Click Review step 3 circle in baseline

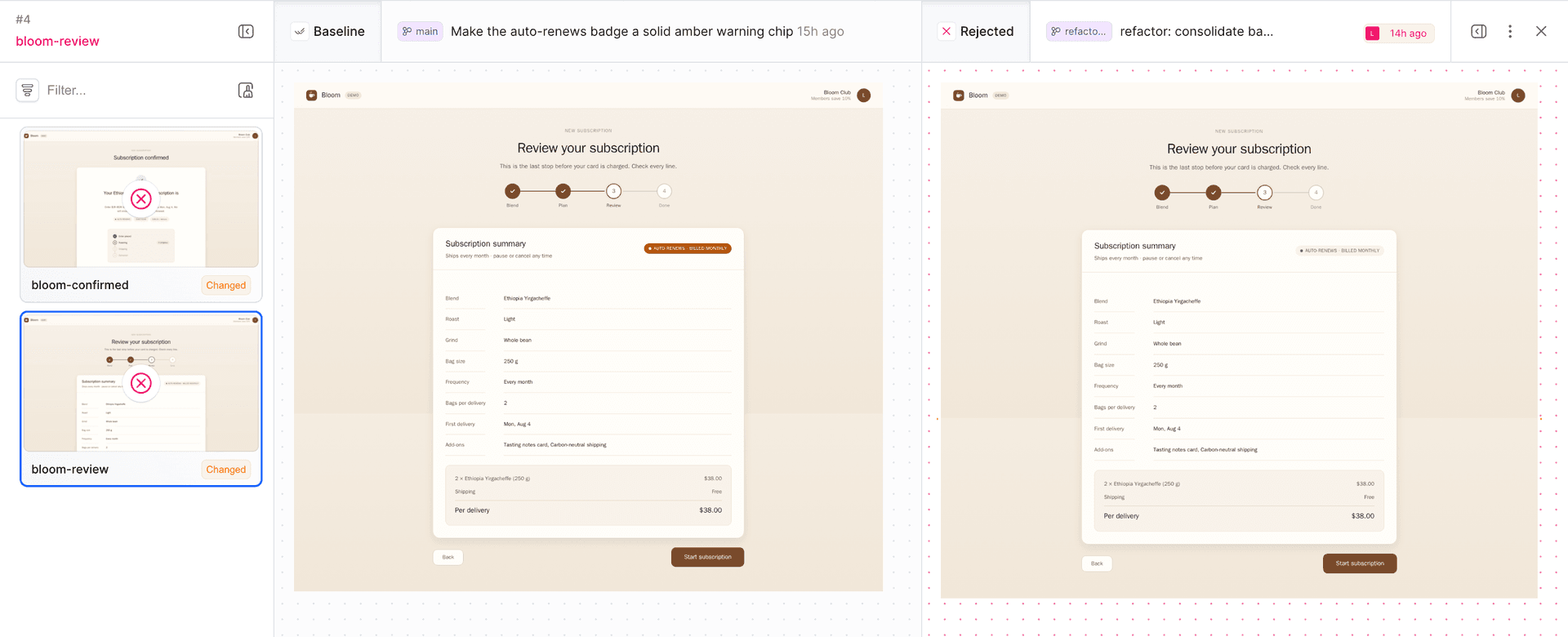(613, 191)
